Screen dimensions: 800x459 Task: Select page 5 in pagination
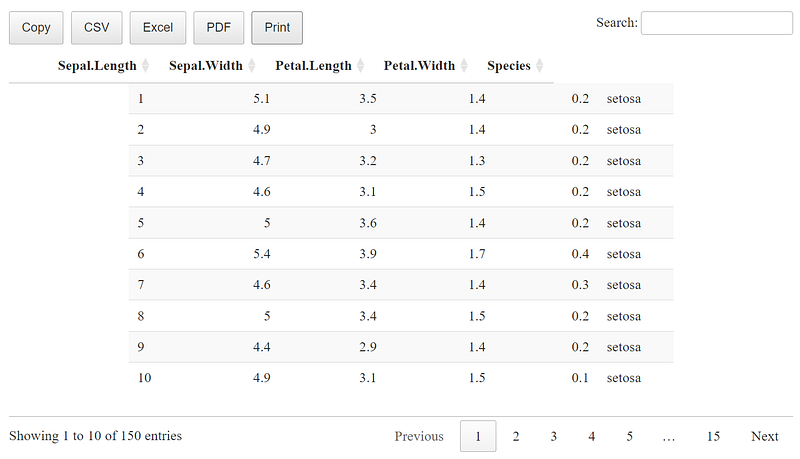pyautogui.click(x=630, y=436)
